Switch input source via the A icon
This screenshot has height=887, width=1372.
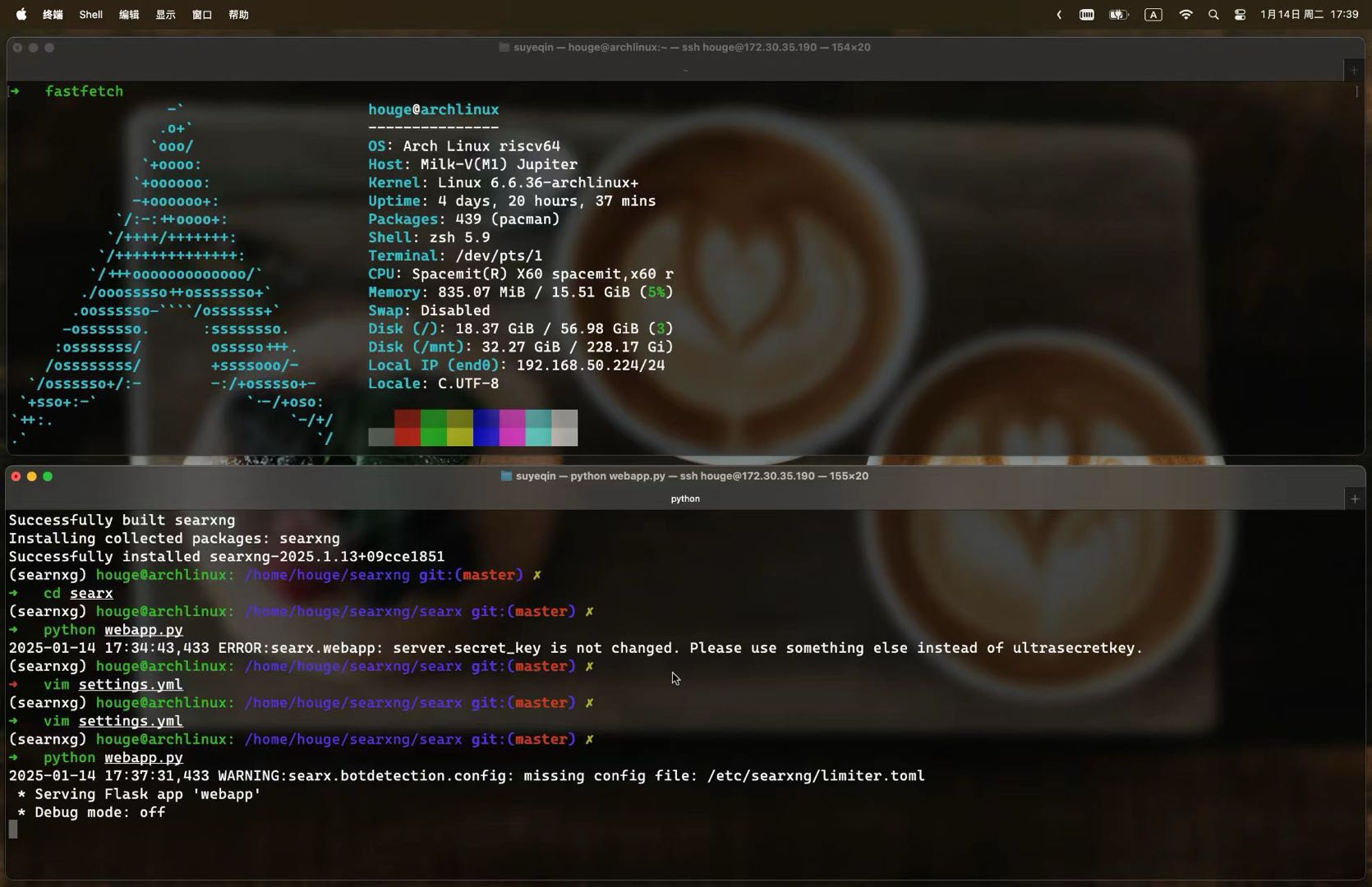pyautogui.click(x=1153, y=15)
